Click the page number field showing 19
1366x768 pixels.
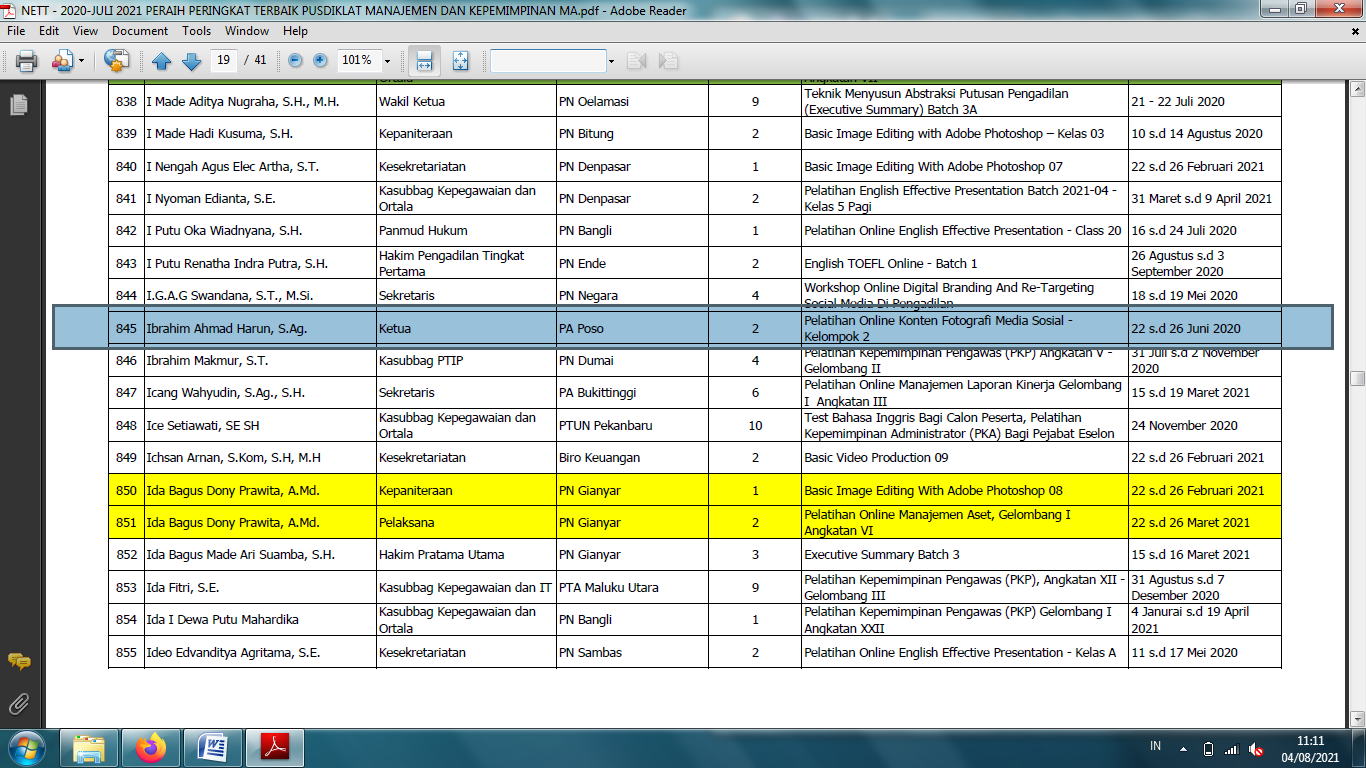(224, 61)
